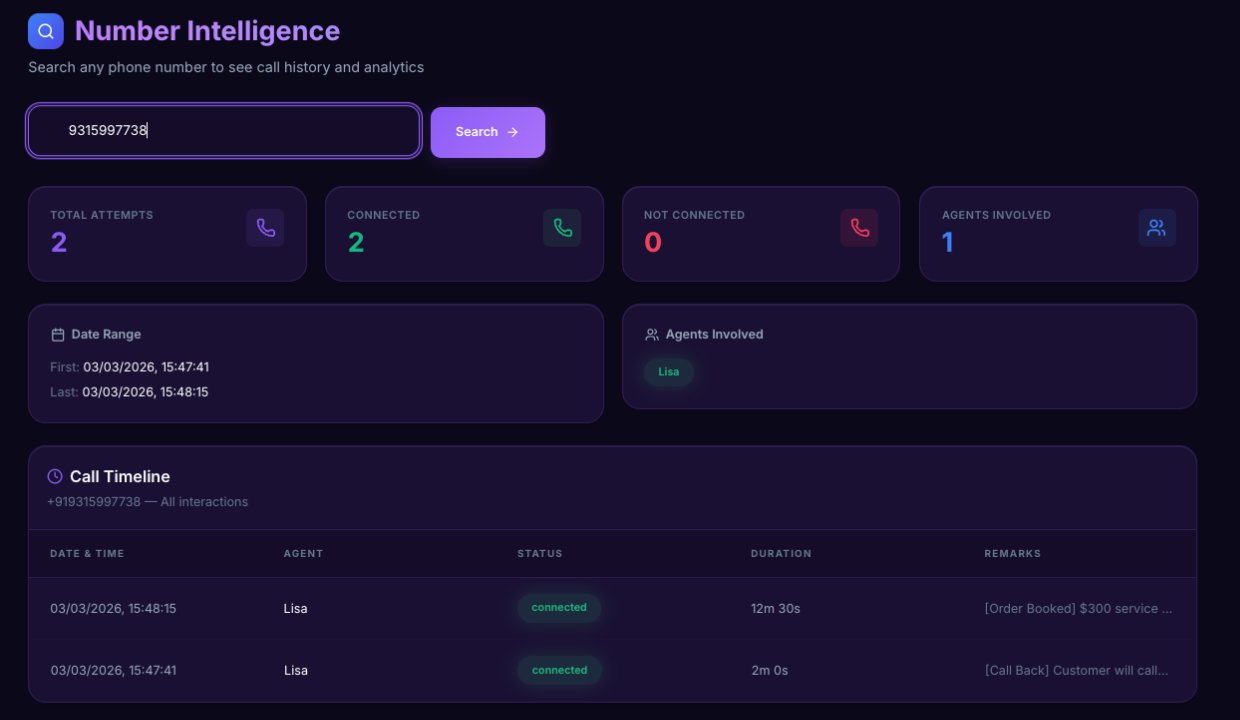Click the connected badge on the 15:47:41 call
This screenshot has height=720, width=1240.
pos(559,670)
